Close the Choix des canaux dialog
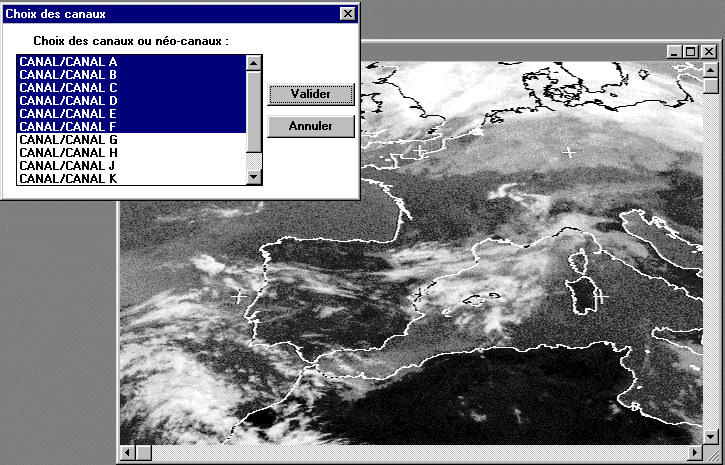This screenshot has width=725, height=465. [347, 14]
